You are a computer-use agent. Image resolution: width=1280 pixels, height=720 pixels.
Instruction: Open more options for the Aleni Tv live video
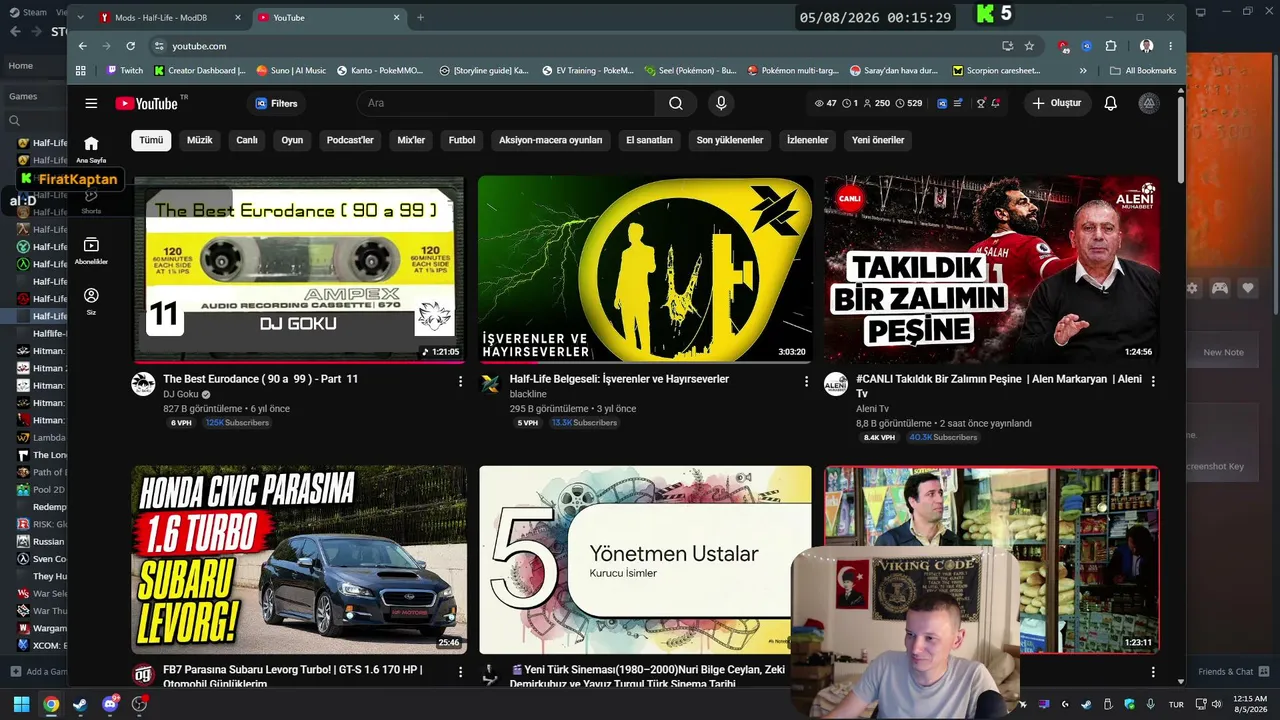click(x=1153, y=381)
